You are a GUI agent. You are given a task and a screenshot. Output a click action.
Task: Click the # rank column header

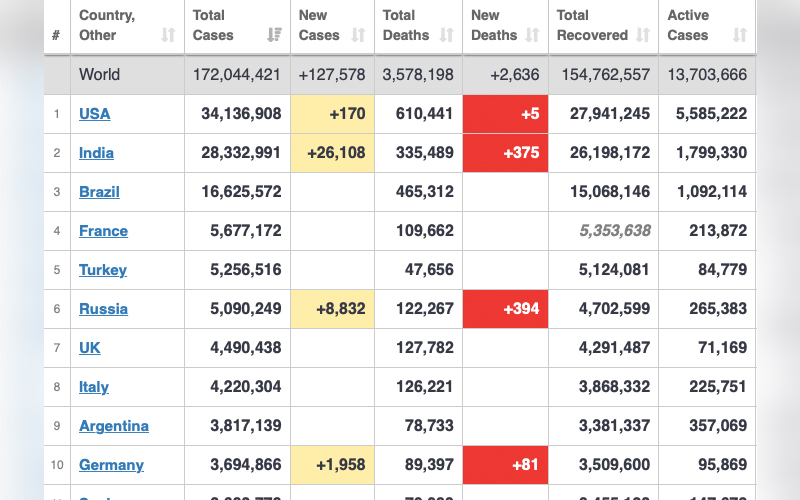56,35
